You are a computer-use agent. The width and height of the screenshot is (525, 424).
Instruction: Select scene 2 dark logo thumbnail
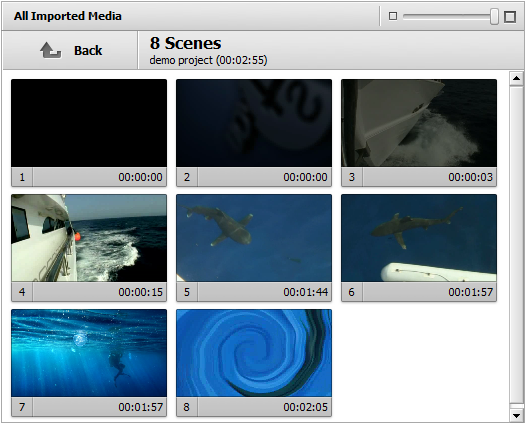[x=254, y=123]
